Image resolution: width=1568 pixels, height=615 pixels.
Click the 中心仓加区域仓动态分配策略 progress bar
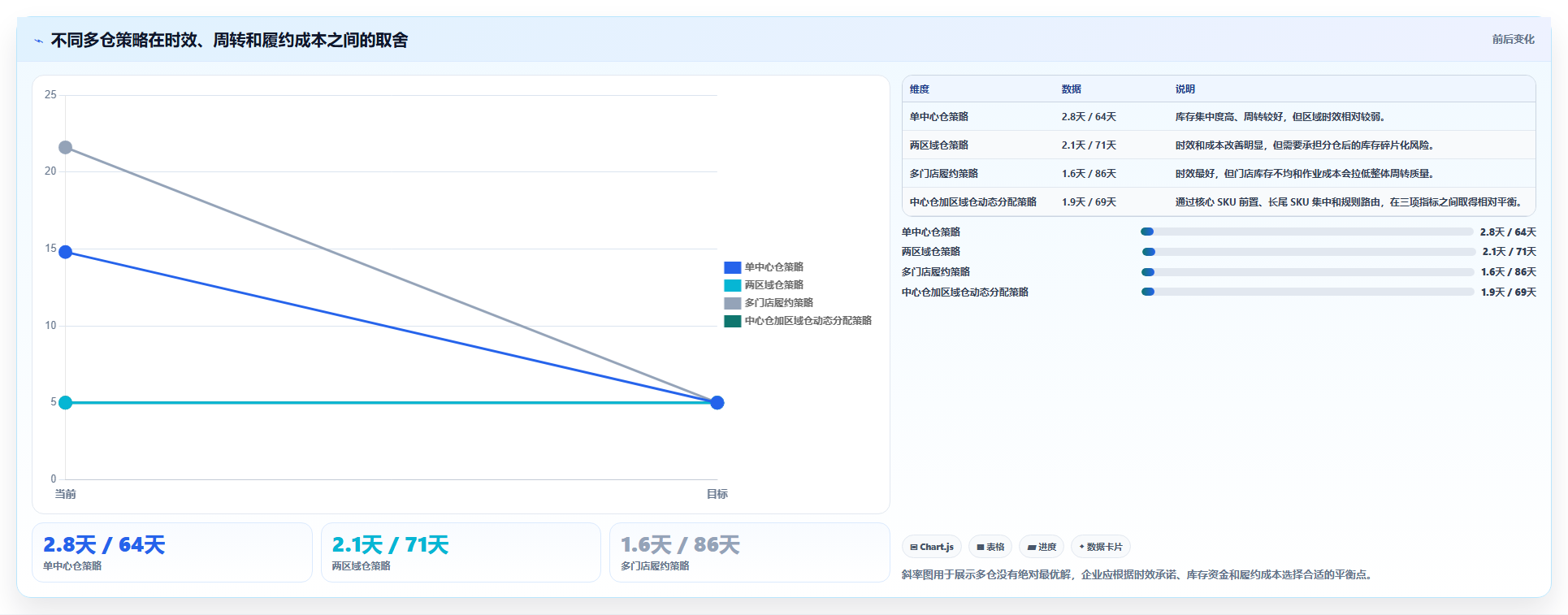1307,292
